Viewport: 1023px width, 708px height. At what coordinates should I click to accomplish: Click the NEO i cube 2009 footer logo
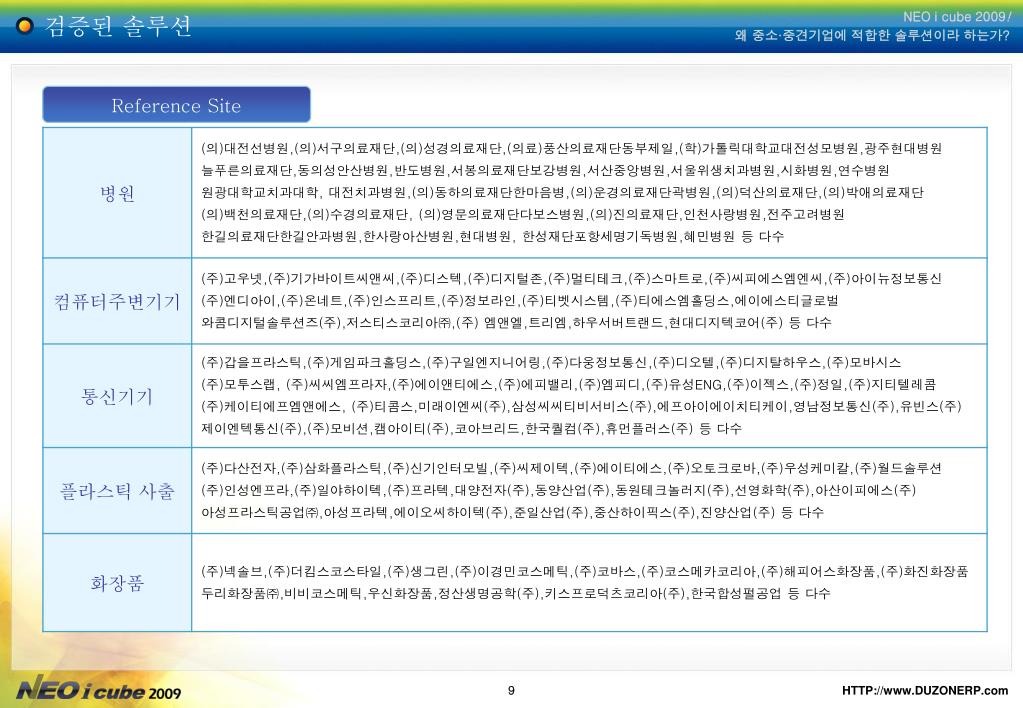(x=99, y=689)
